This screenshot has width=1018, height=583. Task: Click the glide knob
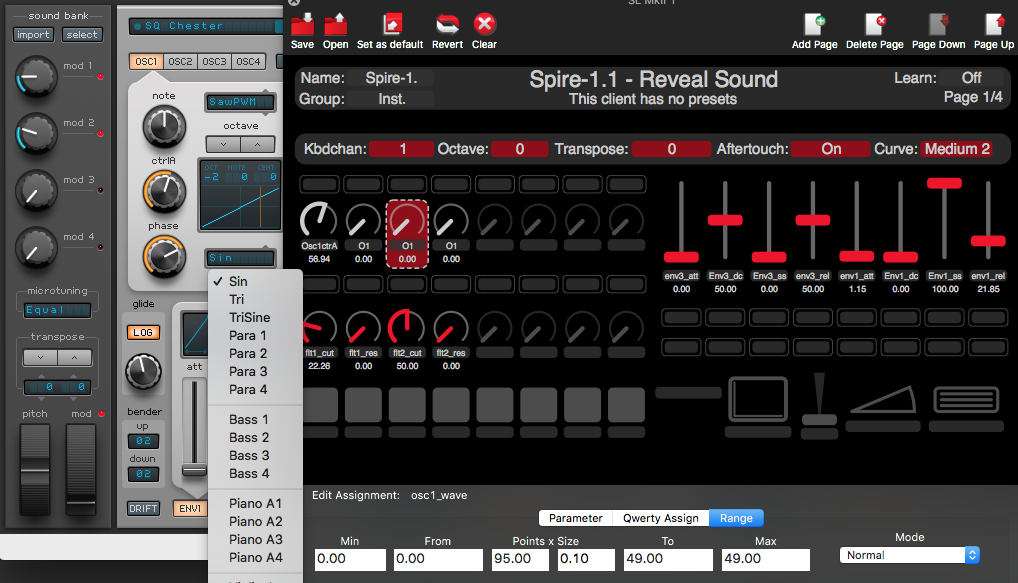[143, 371]
